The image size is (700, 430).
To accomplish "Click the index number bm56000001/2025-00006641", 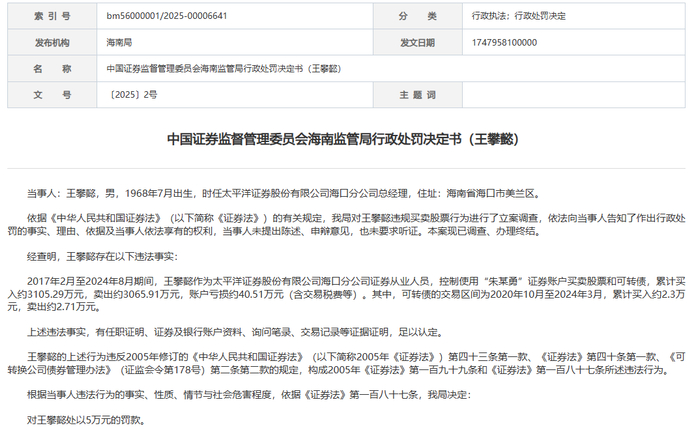I will coord(167,16).
